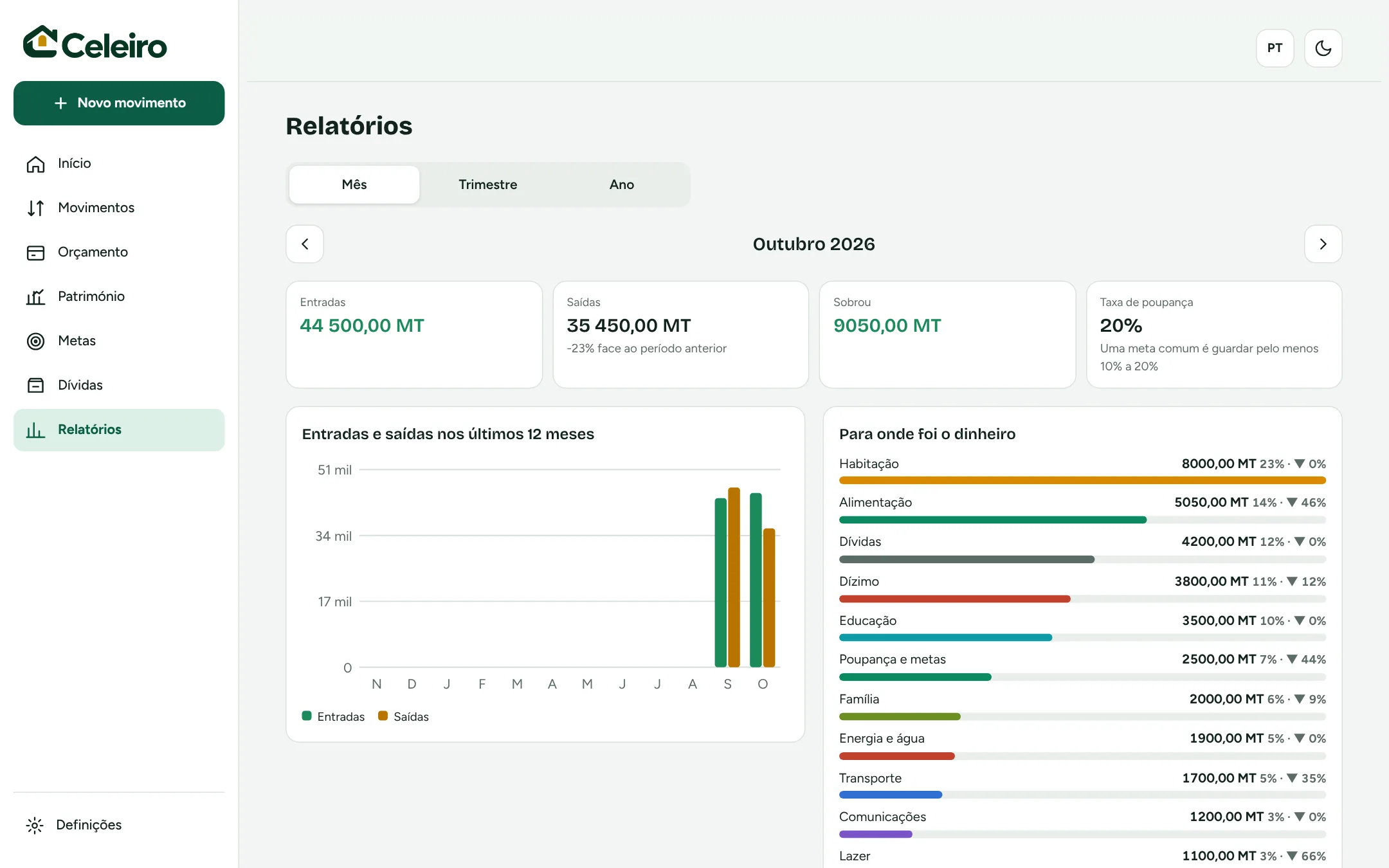
Task: Click the Habitação orange progress bar
Action: [1082, 481]
